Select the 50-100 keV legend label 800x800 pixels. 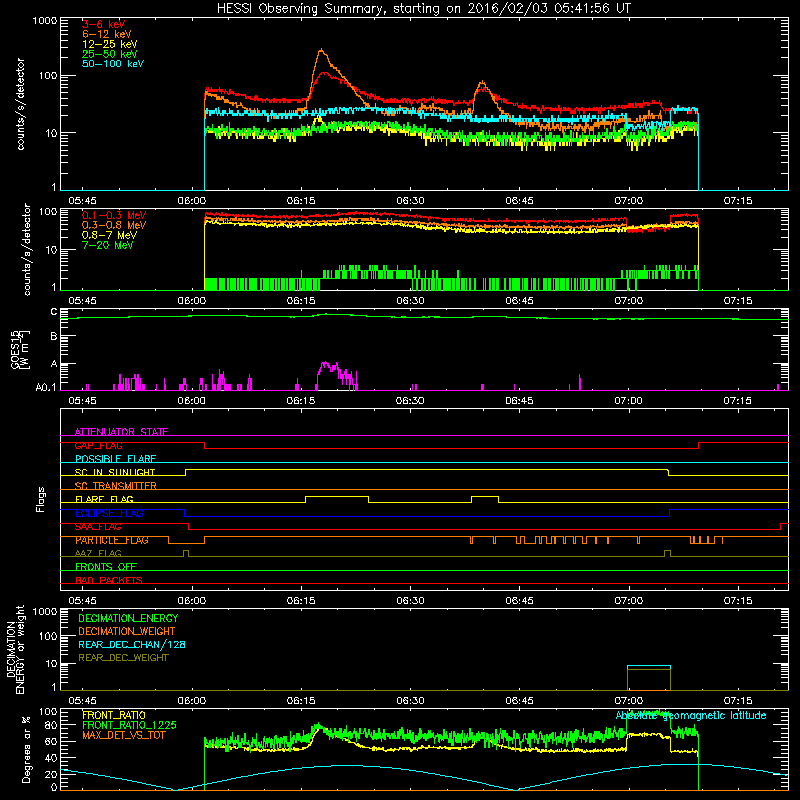pyautogui.click(x=113, y=64)
